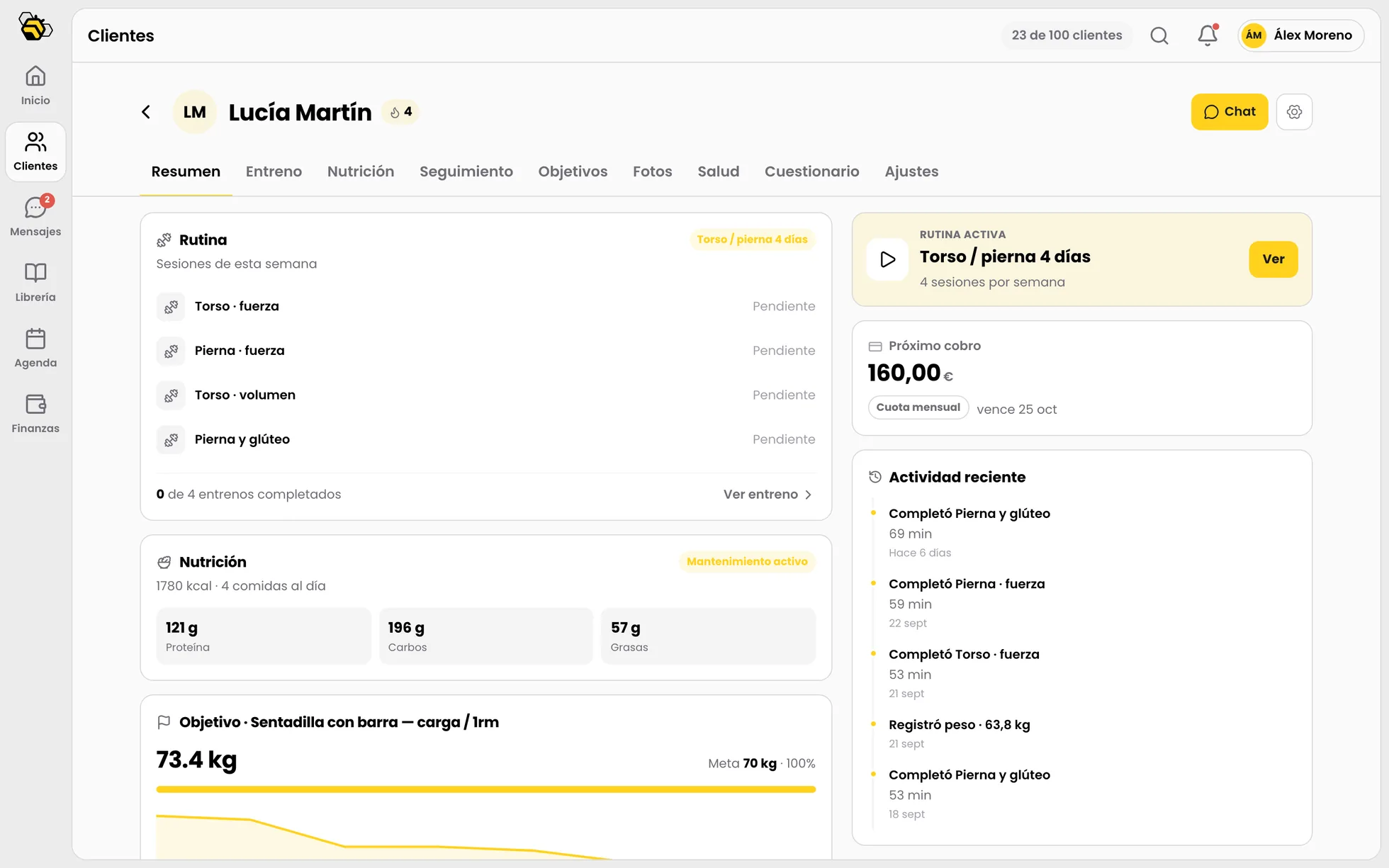The width and height of the screenshot is (1389, 868).
Task: Play the active routine Torso / pierna
Action: [x=887, y=259]
